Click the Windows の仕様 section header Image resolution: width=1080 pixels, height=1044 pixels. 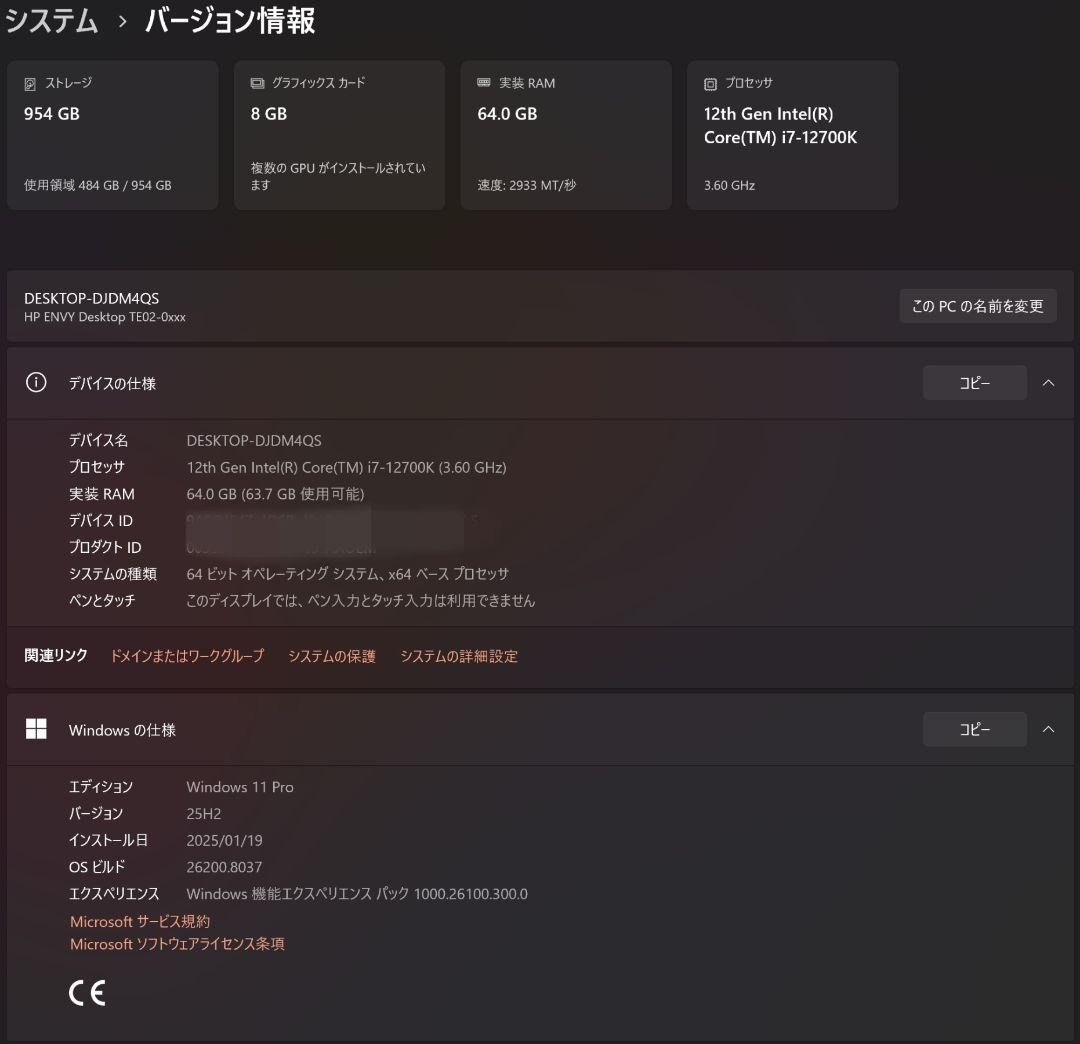pos(540,729)
